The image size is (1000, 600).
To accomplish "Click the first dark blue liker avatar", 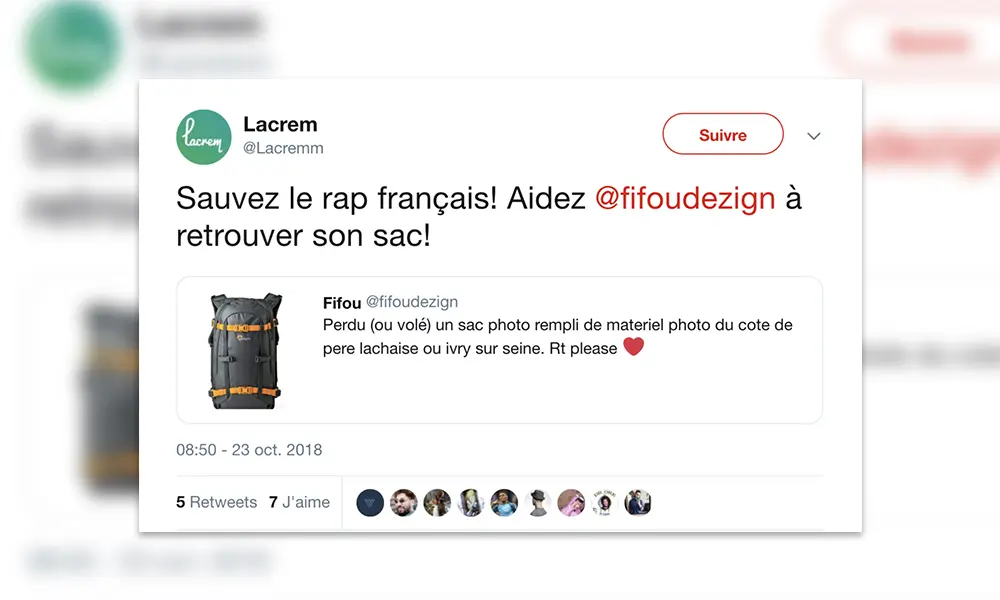I will click(x=370, y=503).
